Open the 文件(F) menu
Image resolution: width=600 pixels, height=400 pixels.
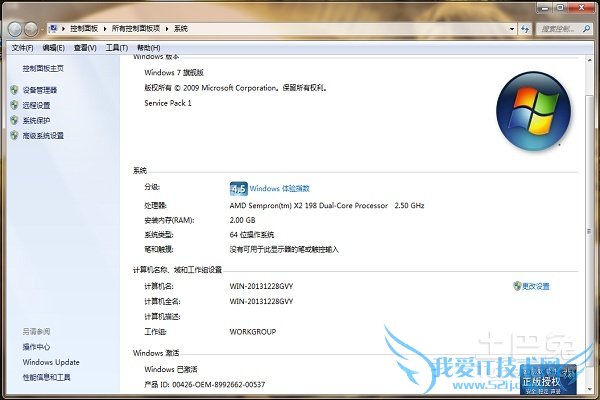click(x=22, y=48)
